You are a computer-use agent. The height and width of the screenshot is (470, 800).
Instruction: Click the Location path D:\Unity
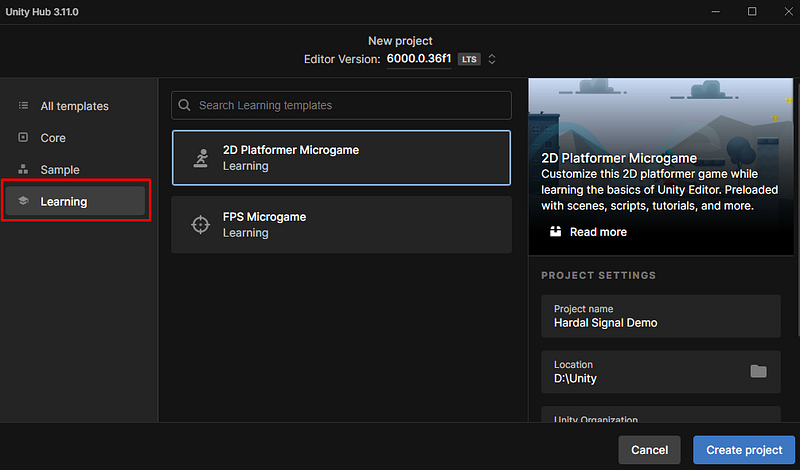[x=575, y=379]
